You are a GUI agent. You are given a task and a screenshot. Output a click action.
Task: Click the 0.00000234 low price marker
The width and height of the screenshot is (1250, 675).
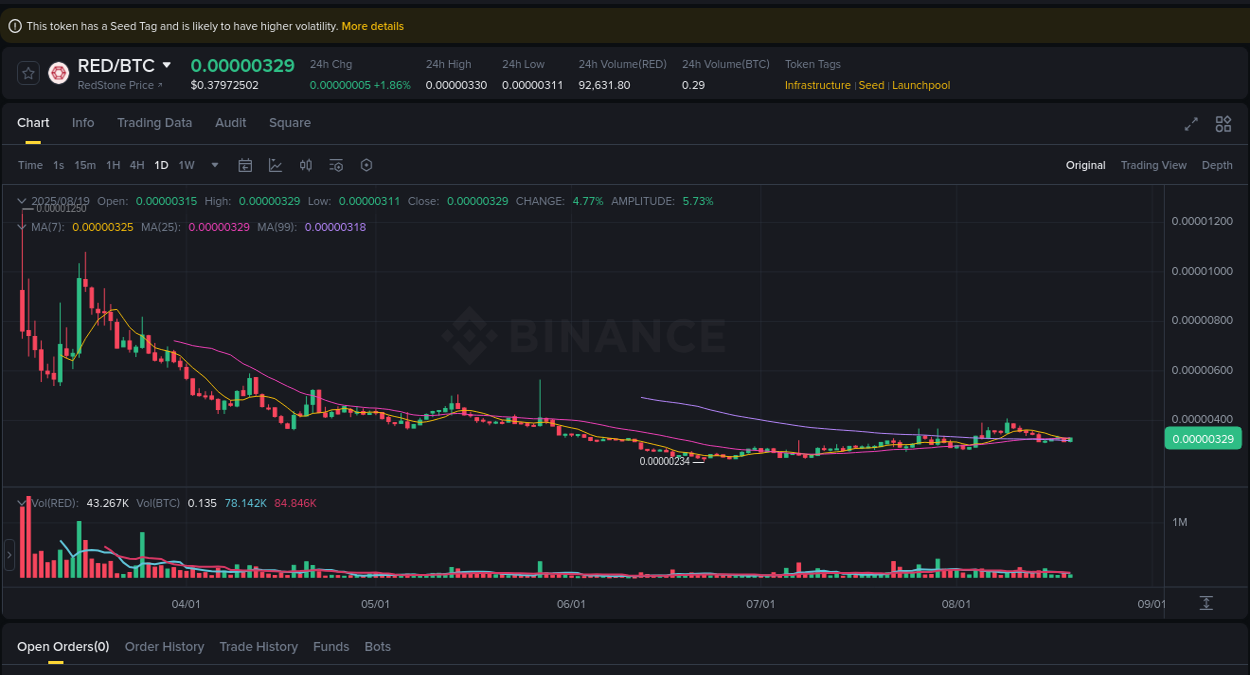pyautogui.click(x=665, y=461)
